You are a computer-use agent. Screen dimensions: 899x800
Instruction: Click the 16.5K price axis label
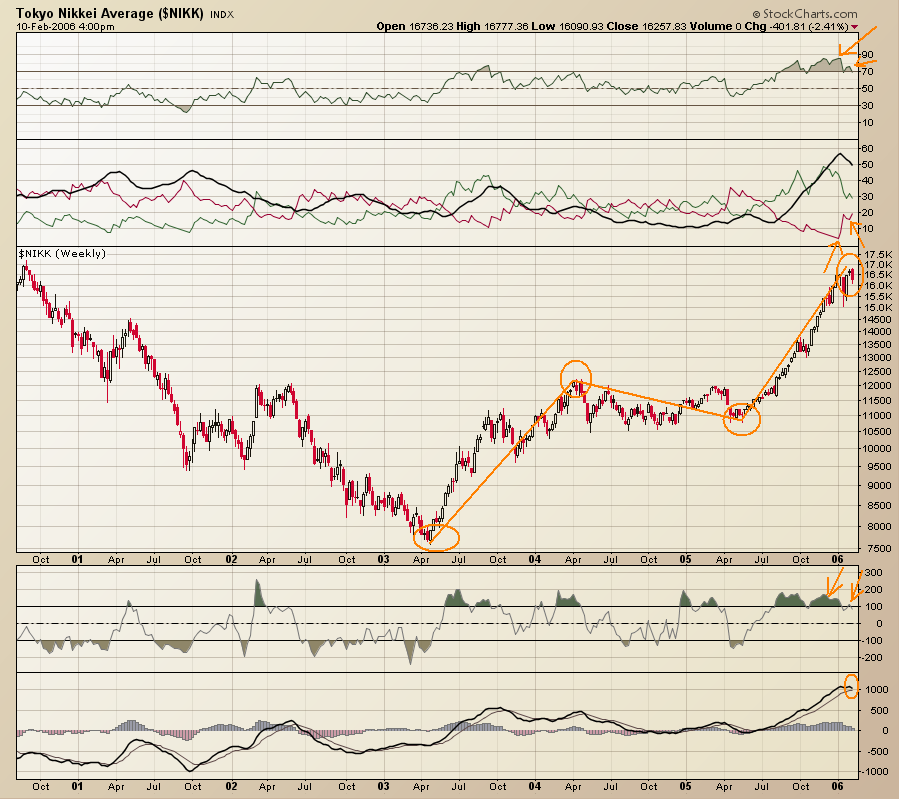tap(878, 275)
